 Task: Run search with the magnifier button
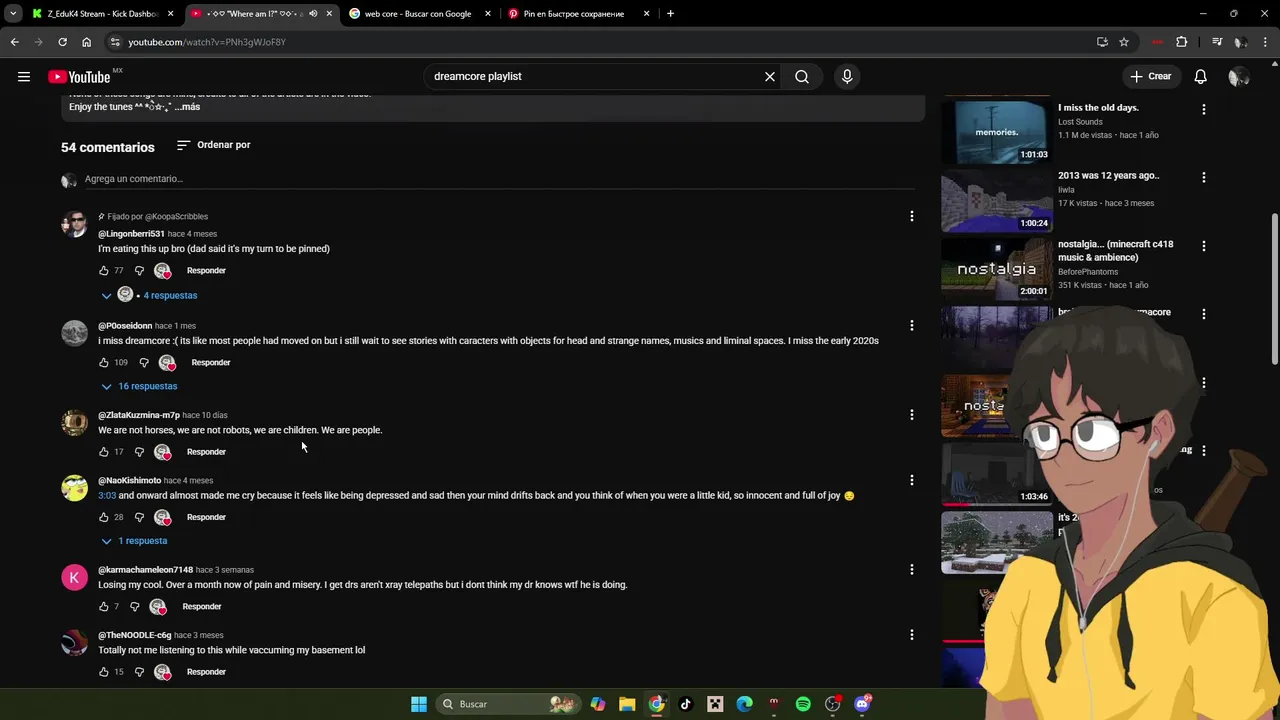tap(802, 76)
